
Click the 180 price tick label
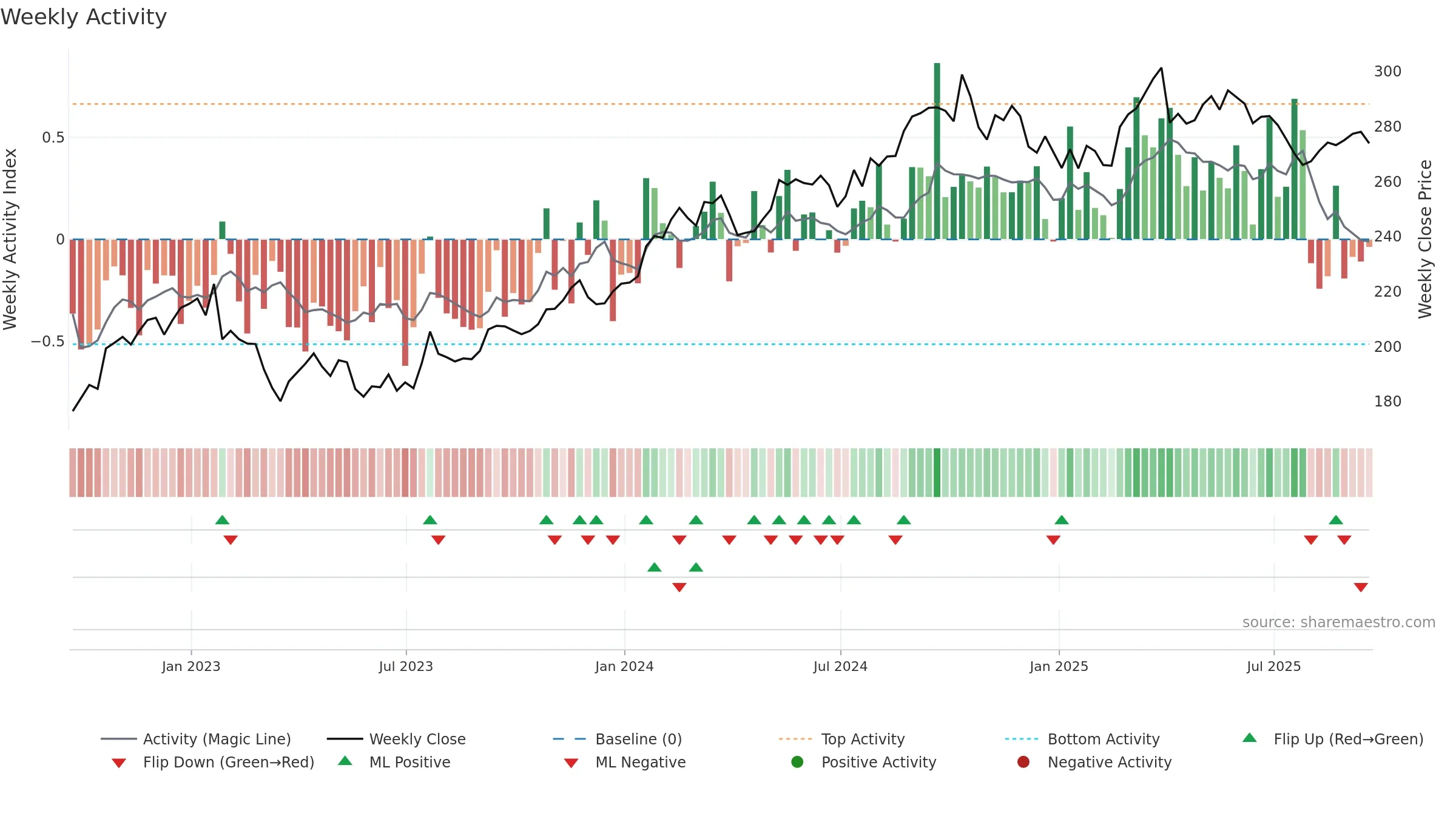tap(1388, 402)
